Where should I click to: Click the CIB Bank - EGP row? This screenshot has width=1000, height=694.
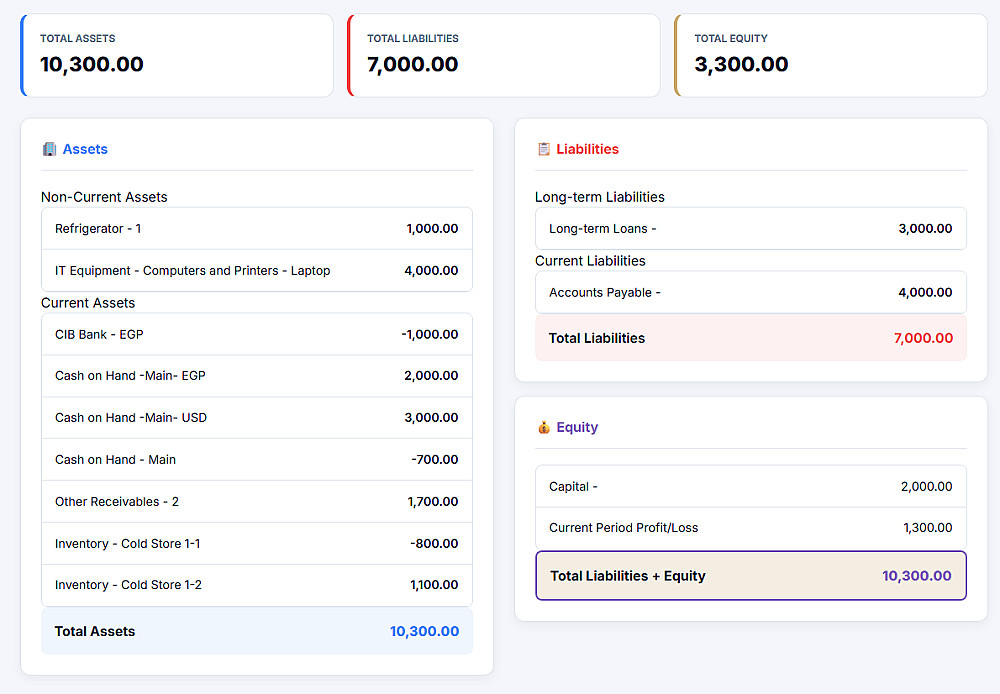click(257, 334)
